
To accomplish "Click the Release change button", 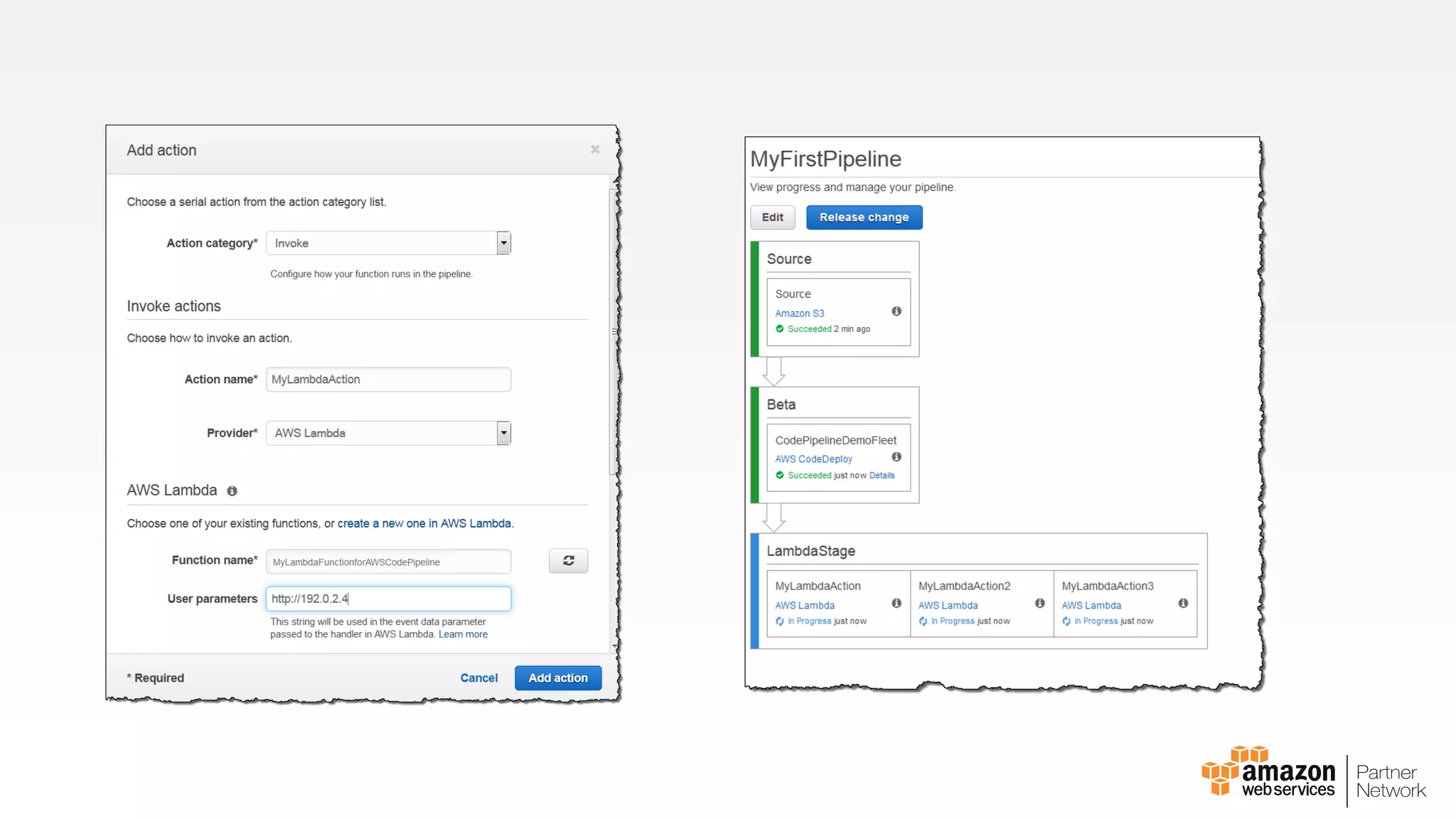I will coord(864,218).
